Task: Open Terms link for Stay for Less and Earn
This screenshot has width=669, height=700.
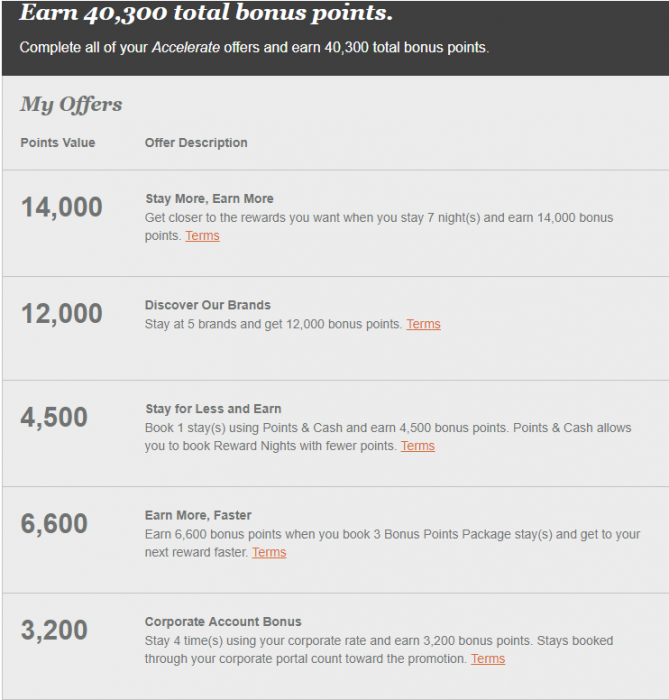Action: (x=417, y=446)
